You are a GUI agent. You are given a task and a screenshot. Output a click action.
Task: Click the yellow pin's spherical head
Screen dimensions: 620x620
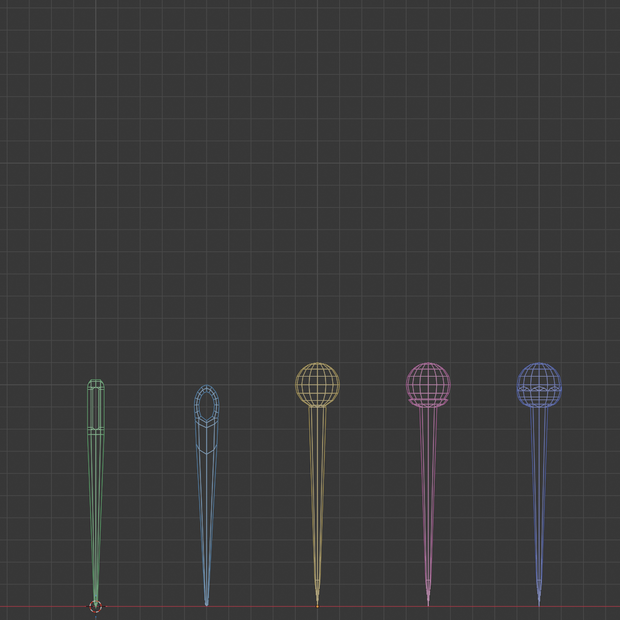317,384
